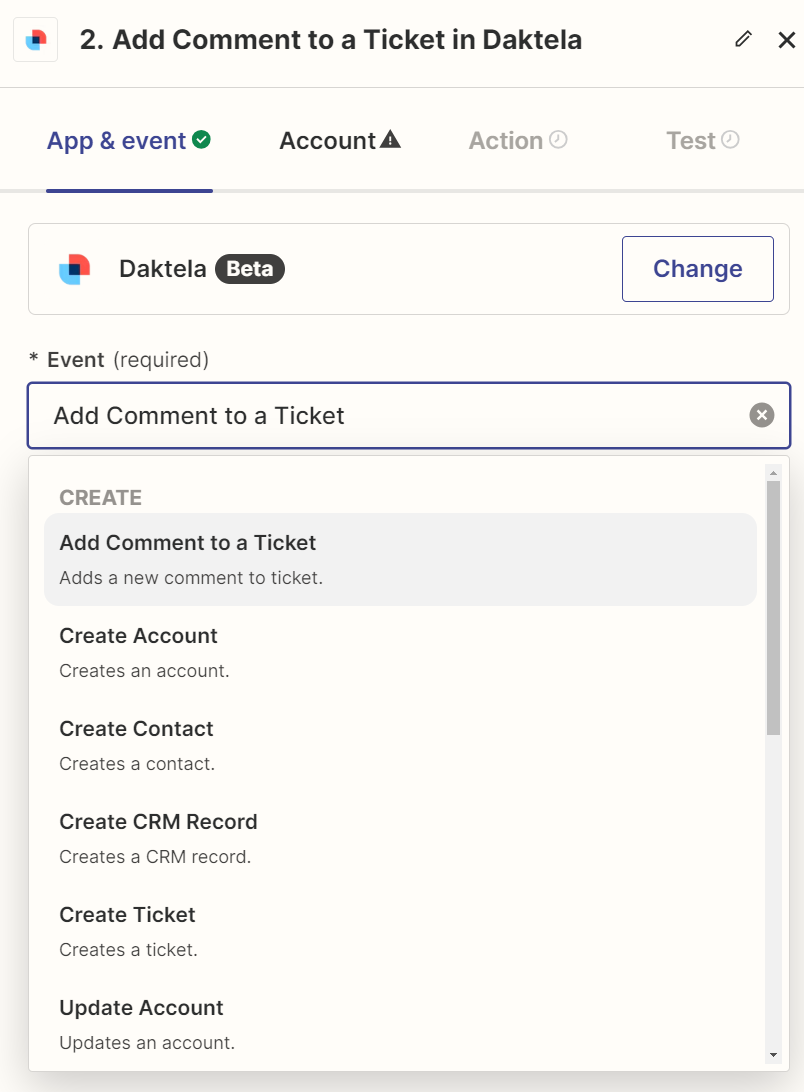Open the Test tab
The image size is (804, 1092).
tap(691, 141)
